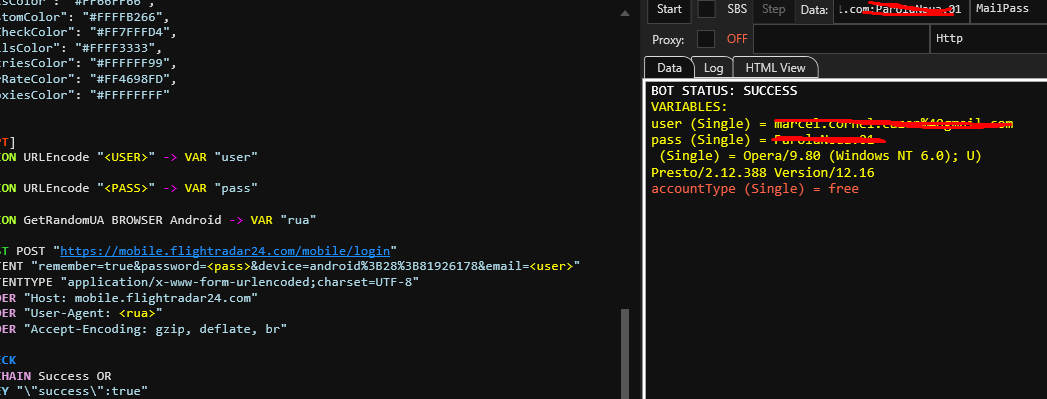1047x399 pixels.
Task: Click the Start button
Action: [x=669, y=9]
